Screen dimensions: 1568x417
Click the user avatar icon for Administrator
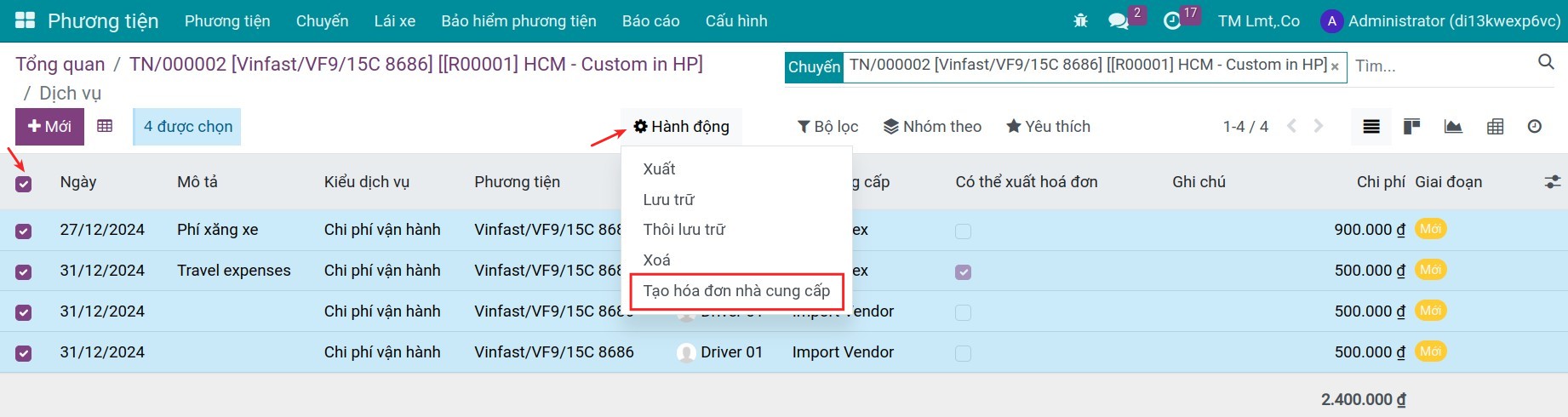pos(1331,21)
